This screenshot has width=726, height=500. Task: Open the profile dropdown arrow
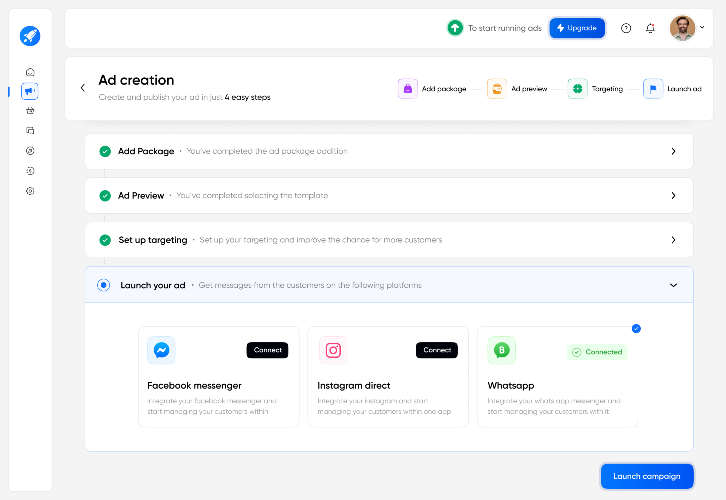click(702, 27)
